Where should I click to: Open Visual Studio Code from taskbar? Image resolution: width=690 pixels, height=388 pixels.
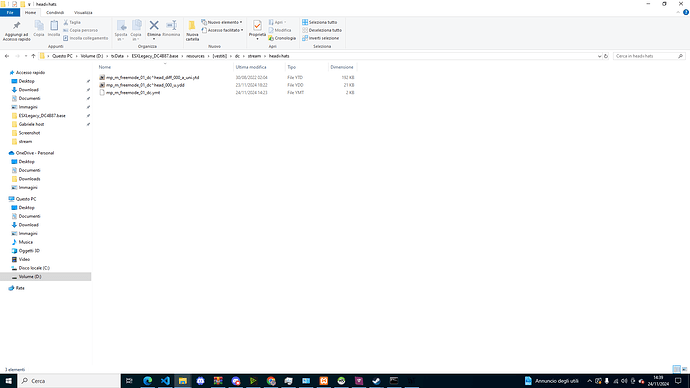pyautogui.click(x=165, y=381)
